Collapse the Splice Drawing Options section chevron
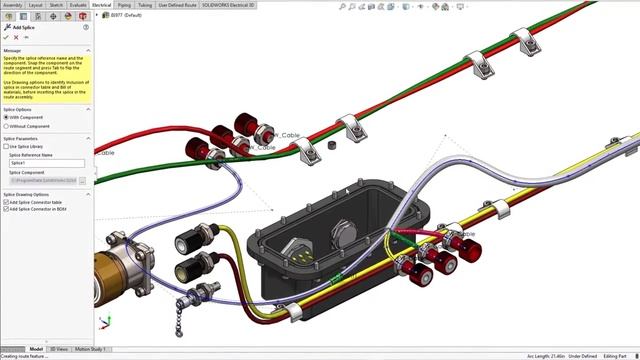The width and height of the screenshot is (640, 360). pyautogui.click(x=88, y=195)
